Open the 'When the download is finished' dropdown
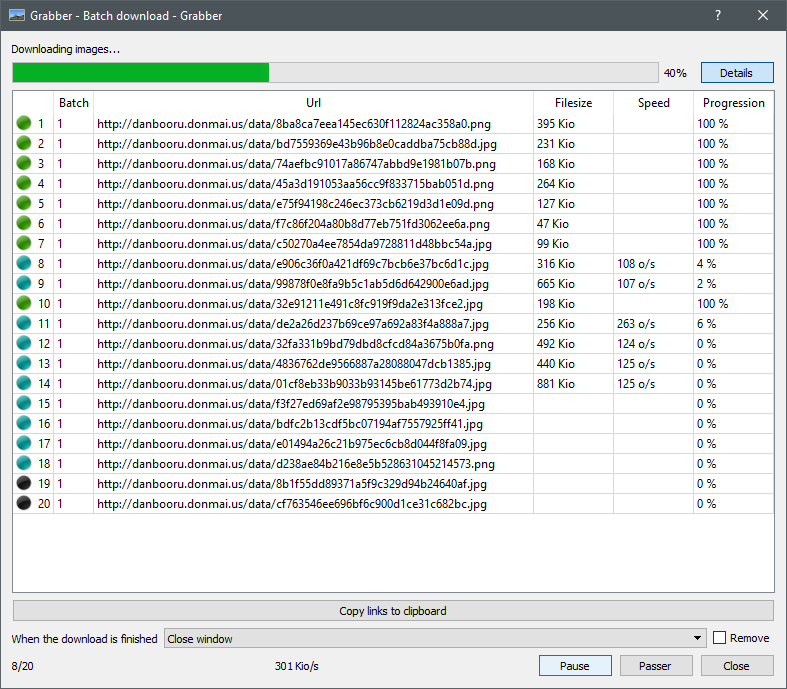The height and width of the screenshot is (689, 787). pos(435,638)
